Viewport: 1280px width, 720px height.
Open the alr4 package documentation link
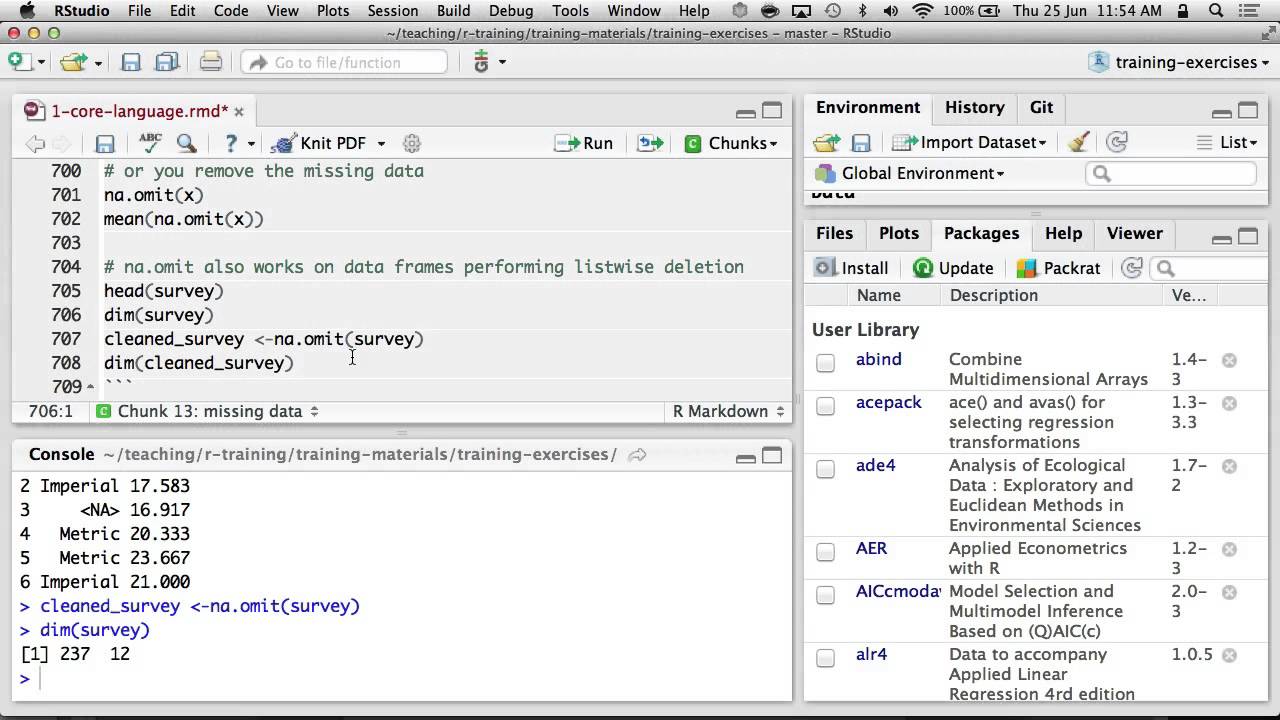[871, 654]
